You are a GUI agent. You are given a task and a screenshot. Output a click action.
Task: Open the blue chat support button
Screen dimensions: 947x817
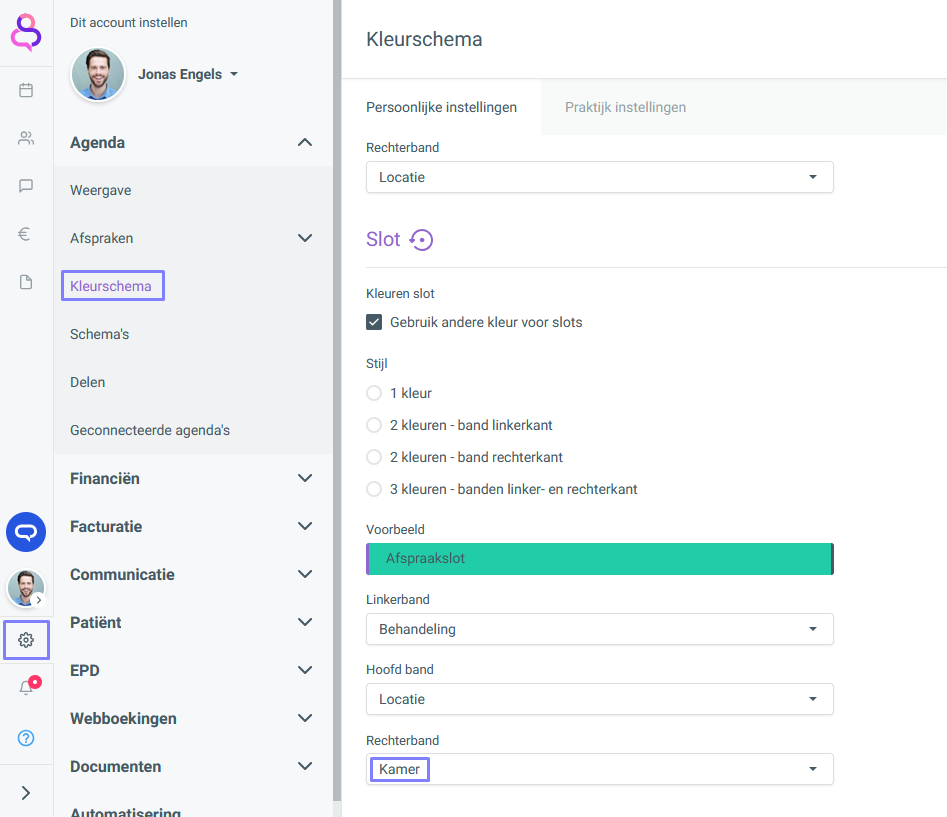26,532
